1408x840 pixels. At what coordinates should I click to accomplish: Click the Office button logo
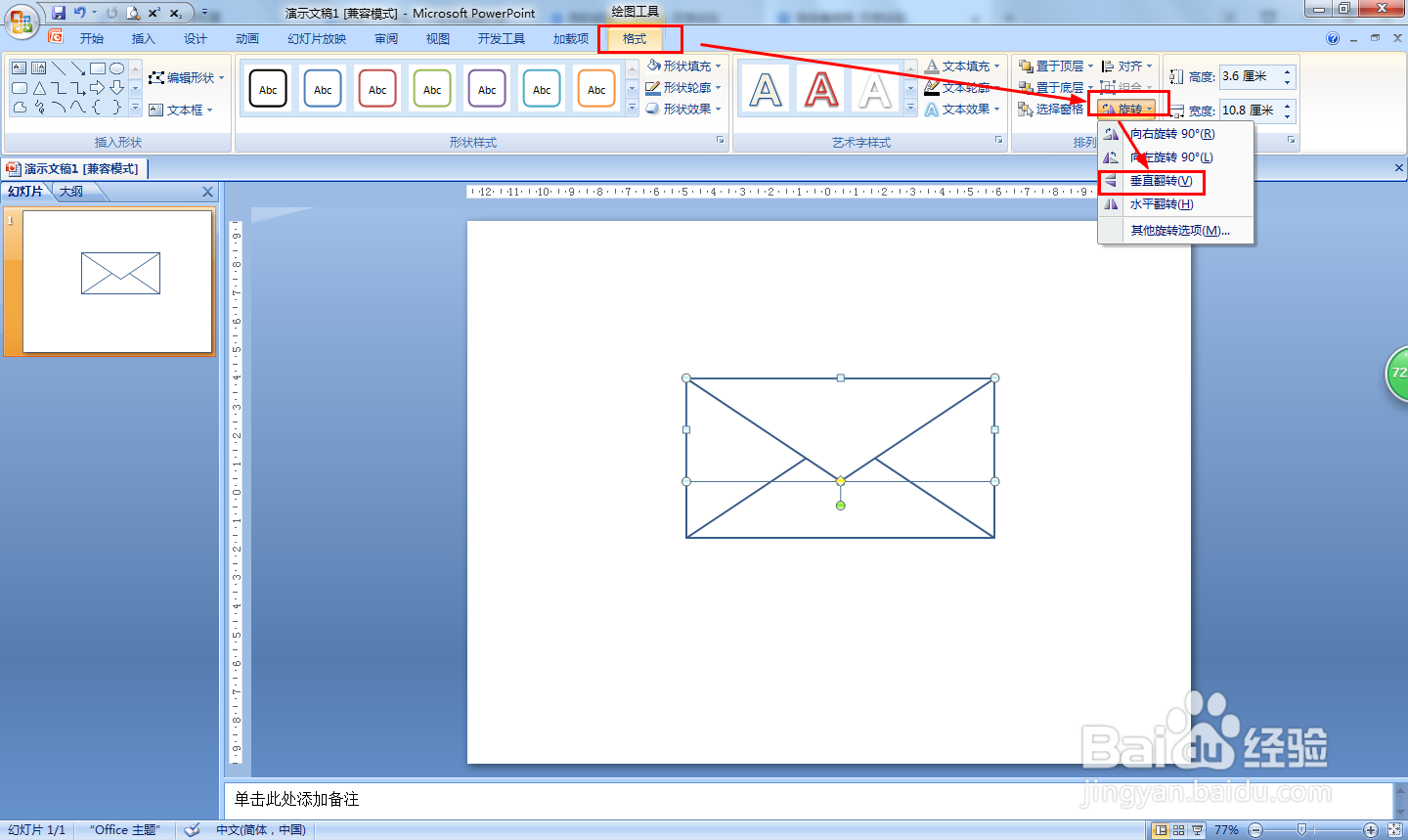(21, 21)
